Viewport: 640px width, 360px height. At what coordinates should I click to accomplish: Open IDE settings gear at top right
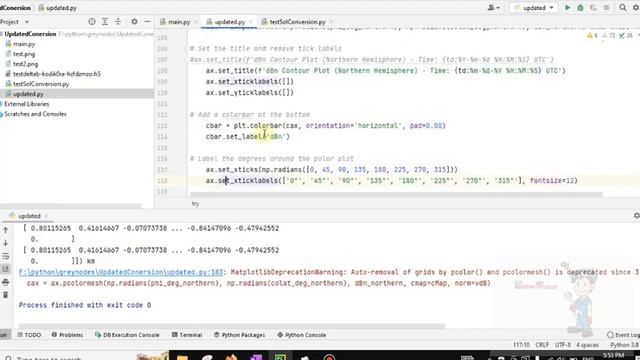[636, 8]
